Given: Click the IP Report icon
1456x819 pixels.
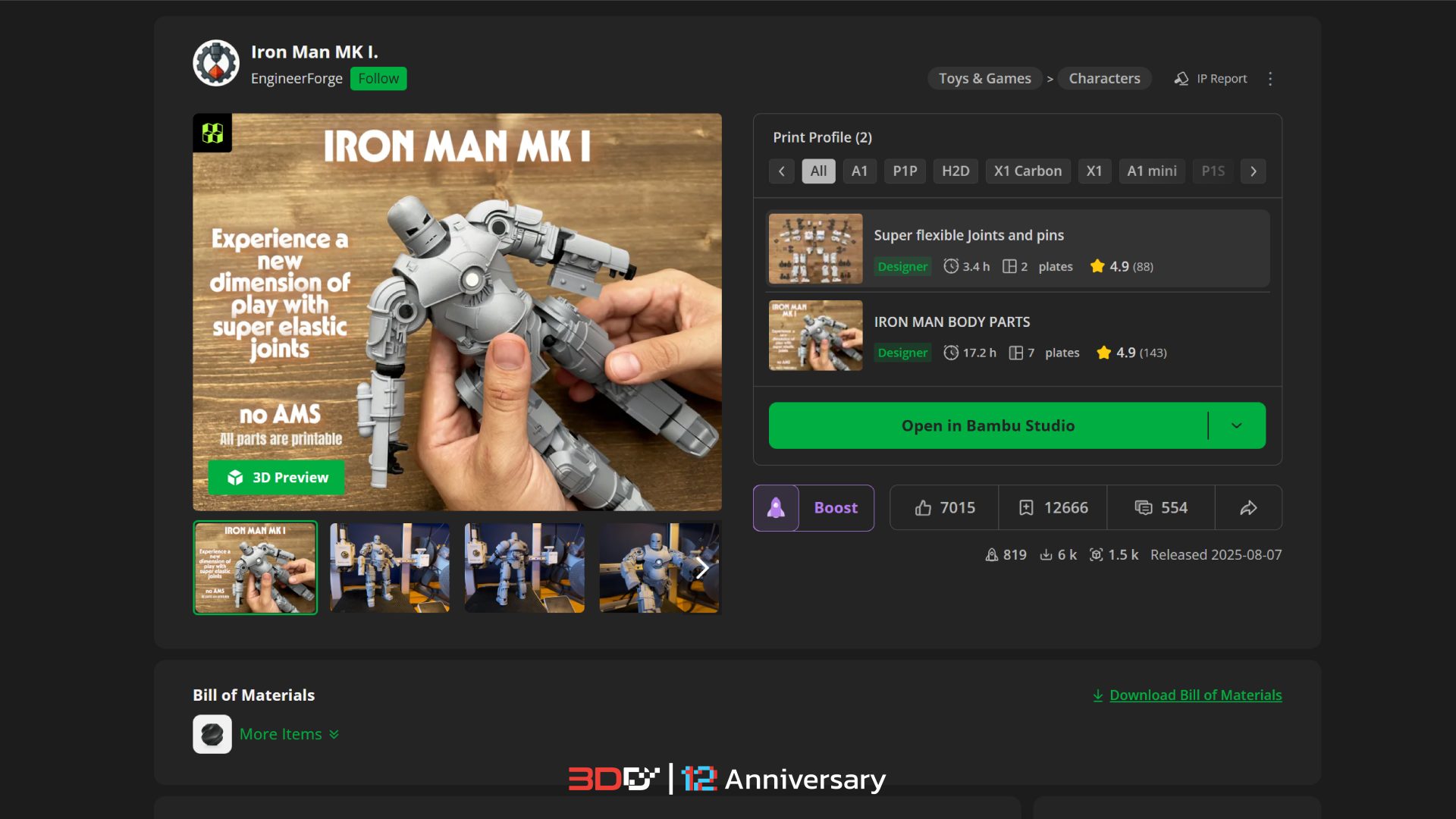Looking at the screenshot, I should [1181, 79].
